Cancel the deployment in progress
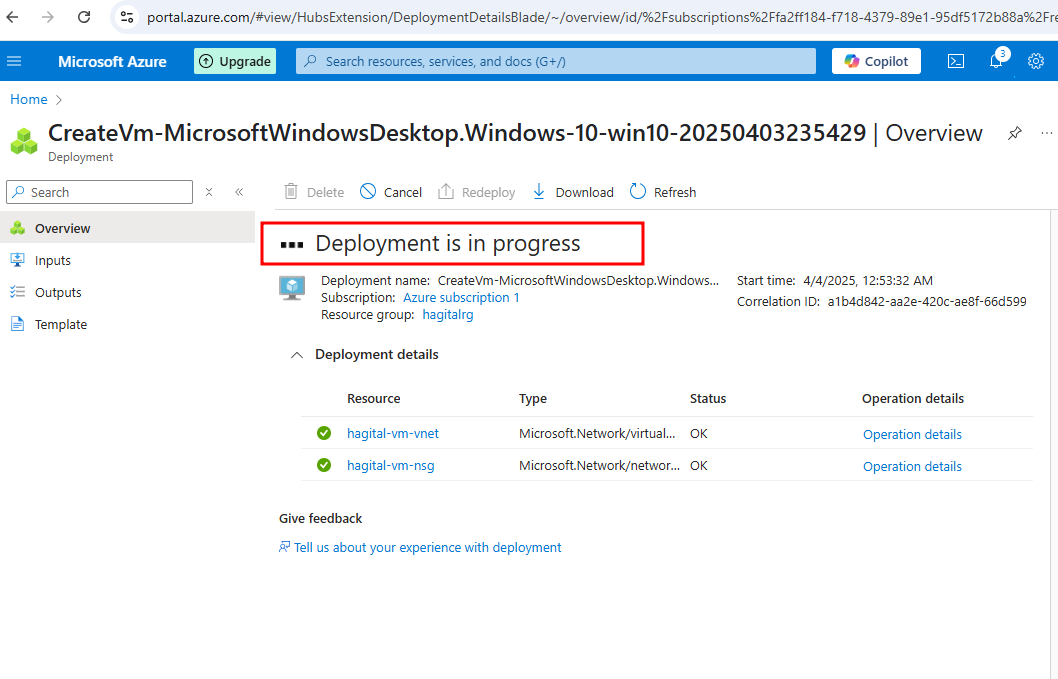The height and width of the screenshot is (679, 1058). (x=391, y=192)
